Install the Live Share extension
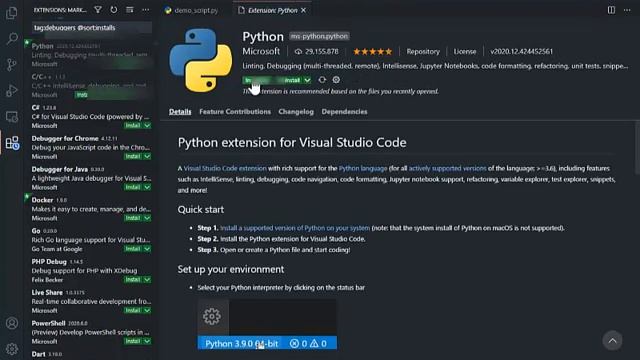The image size is (640, 360). pos(133,311)
